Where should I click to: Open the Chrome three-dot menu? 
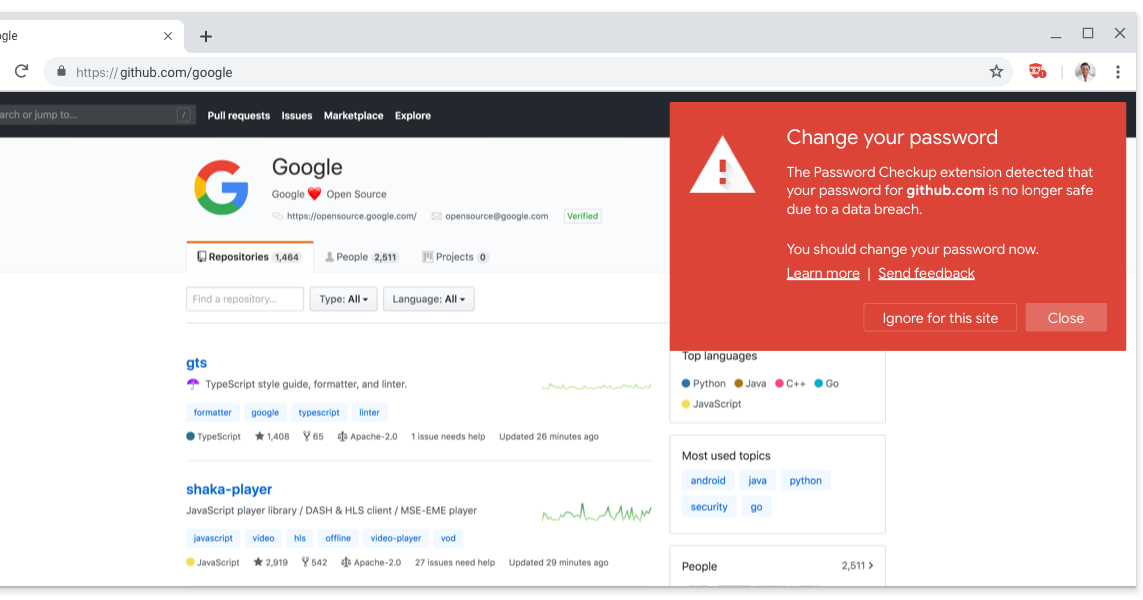(1117, 71)
